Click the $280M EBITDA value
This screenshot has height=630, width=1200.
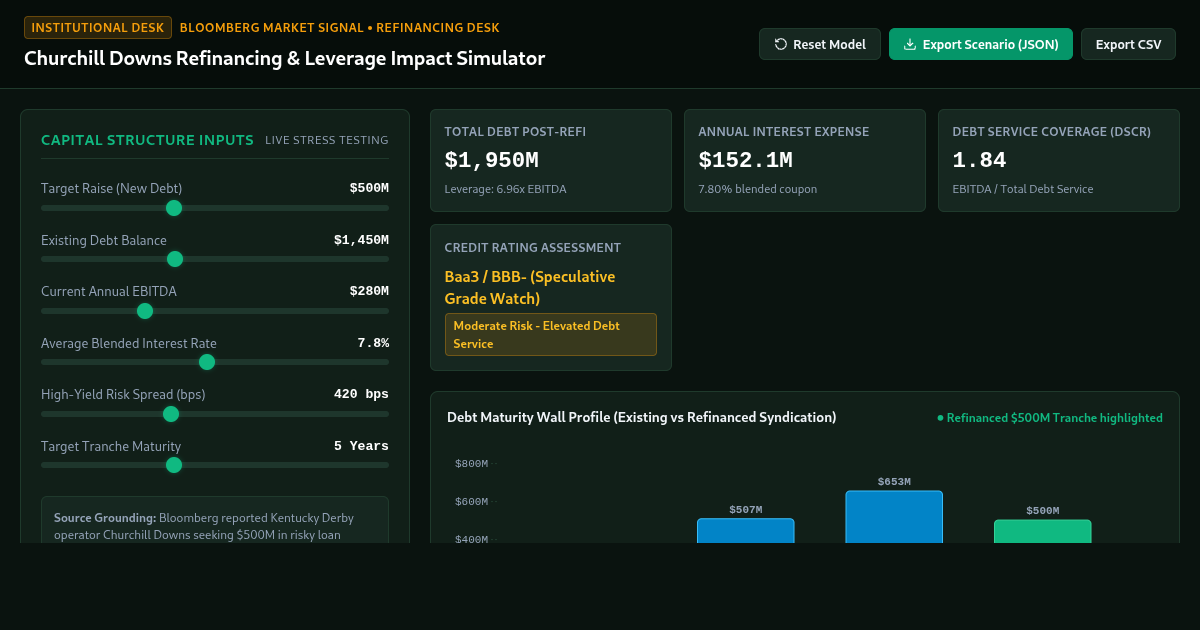click(369, 292)
